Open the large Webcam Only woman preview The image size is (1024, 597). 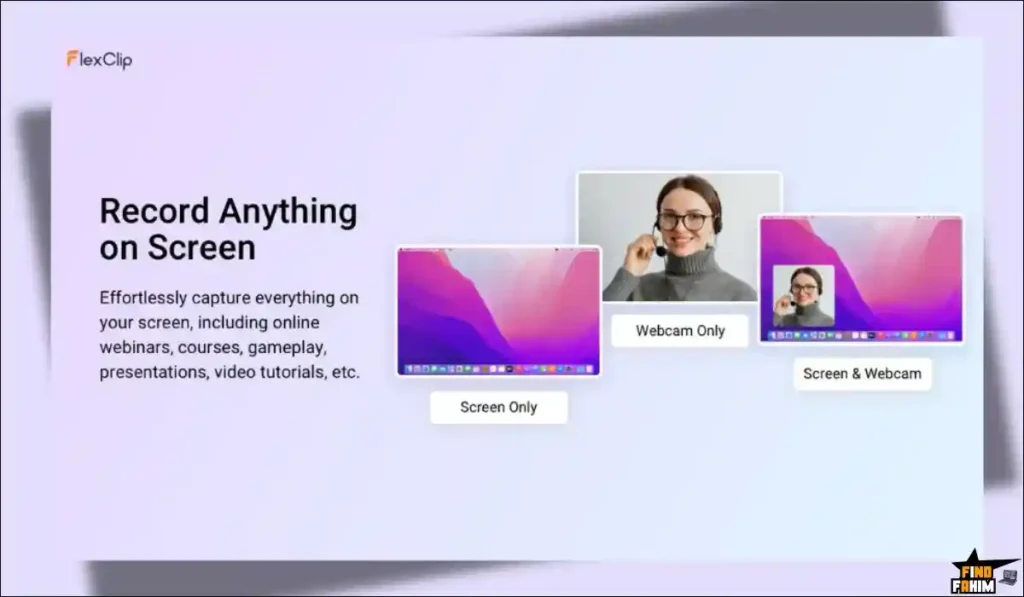click(x=679, y=236)
